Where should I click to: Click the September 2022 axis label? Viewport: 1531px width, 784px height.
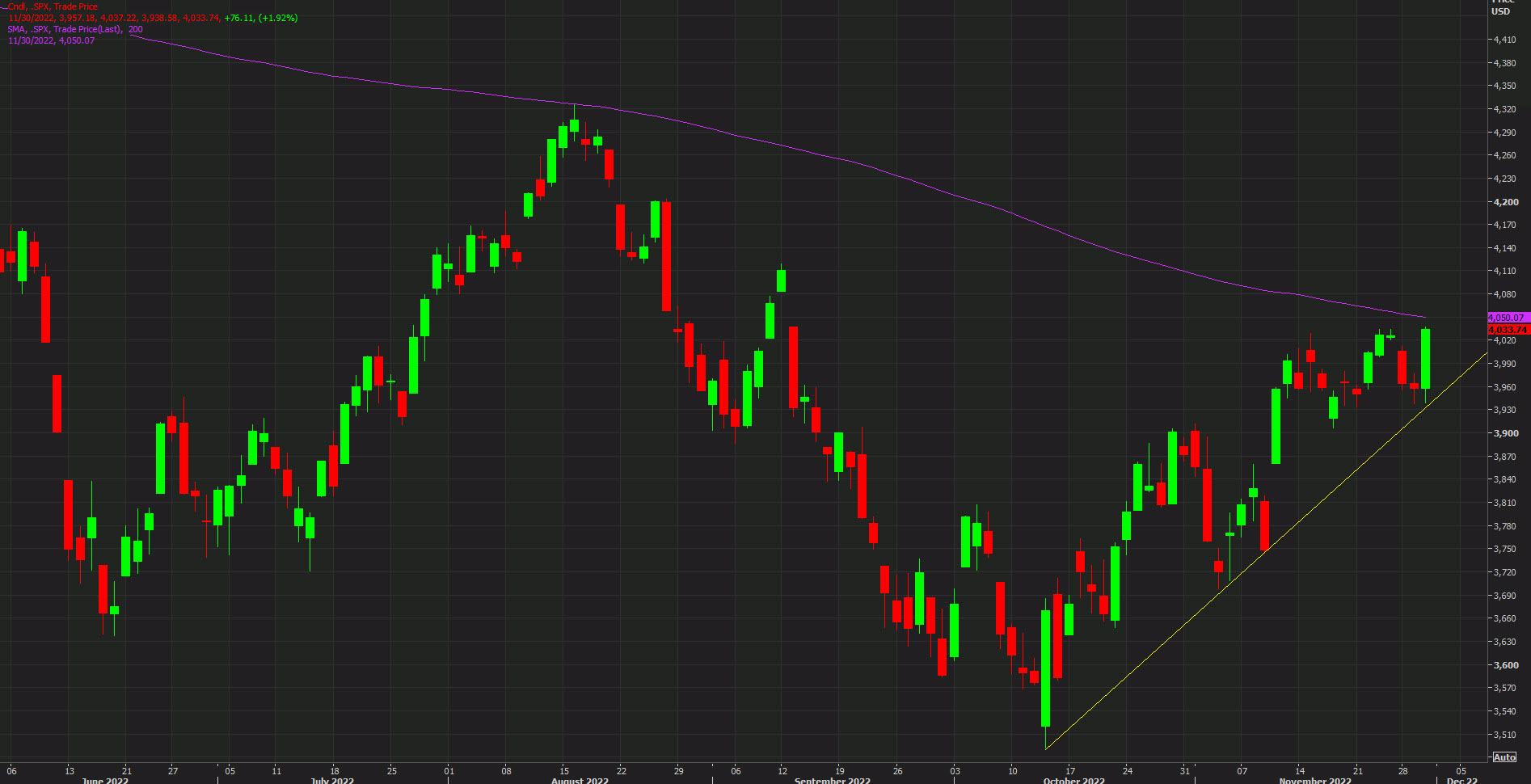coord(834,780)
